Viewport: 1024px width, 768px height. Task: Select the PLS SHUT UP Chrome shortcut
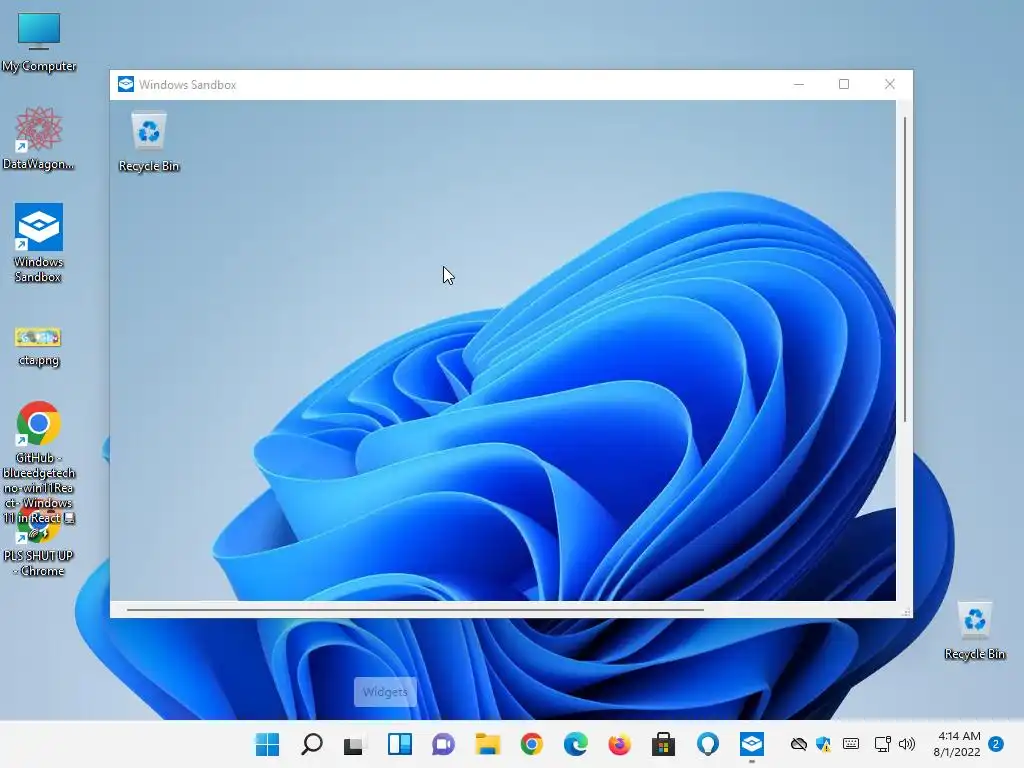39,552
